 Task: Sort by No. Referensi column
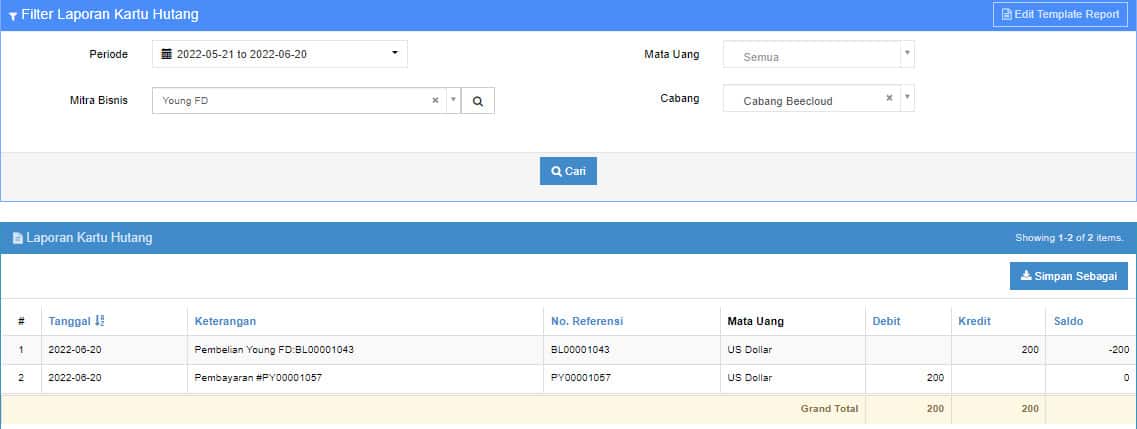[x=587, y=321]
